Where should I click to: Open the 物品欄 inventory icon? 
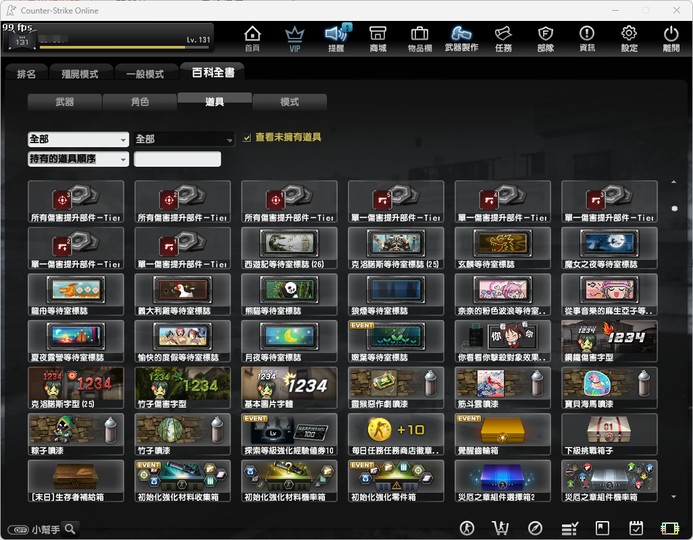tap(419, 38)
